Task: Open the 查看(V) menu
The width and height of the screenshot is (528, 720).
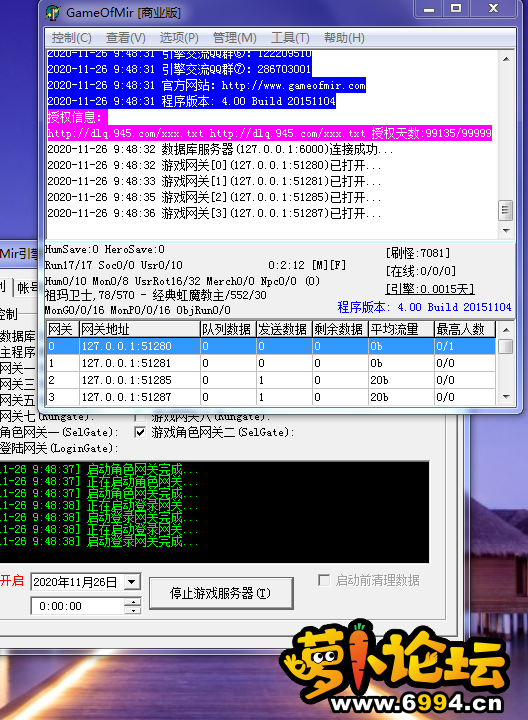Action: tap(125, 38)
